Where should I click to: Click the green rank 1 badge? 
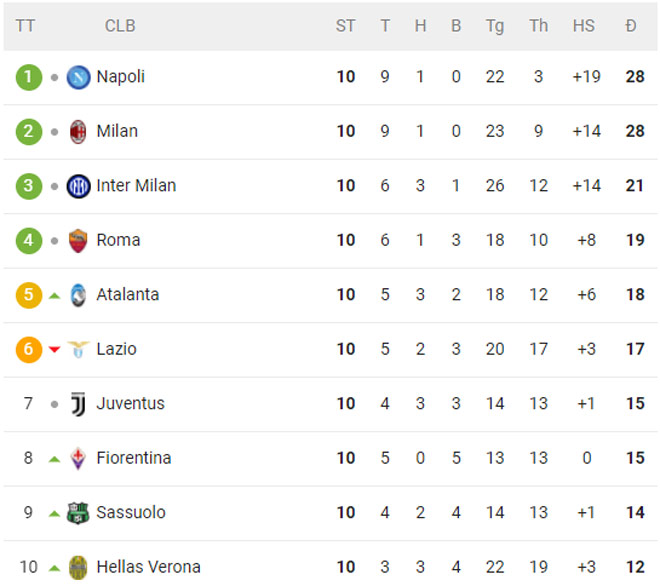(x=29, y=77)
